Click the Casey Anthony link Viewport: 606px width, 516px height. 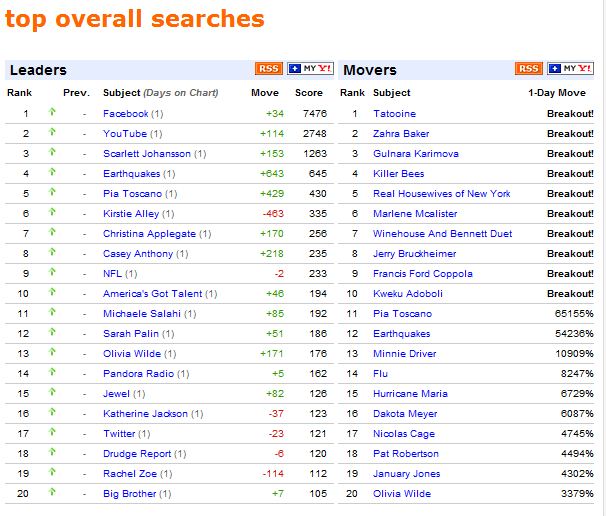click(138, 254)
